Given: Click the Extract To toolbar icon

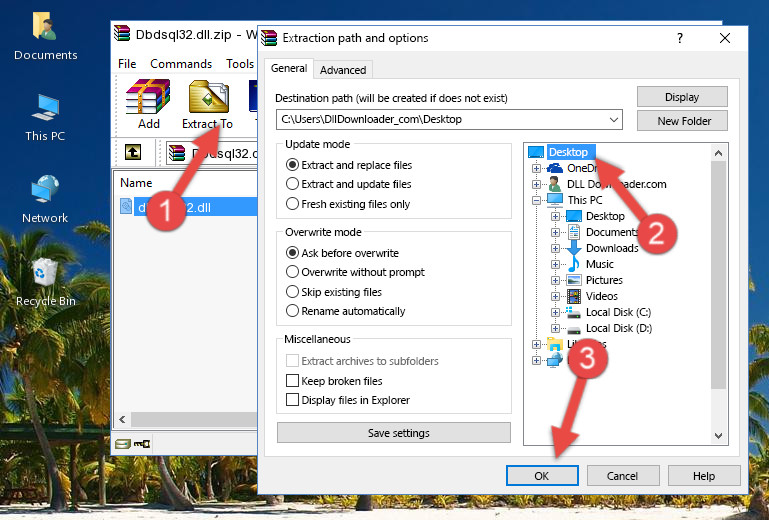Looking at the screenshot, I should [x=208, y=97].
